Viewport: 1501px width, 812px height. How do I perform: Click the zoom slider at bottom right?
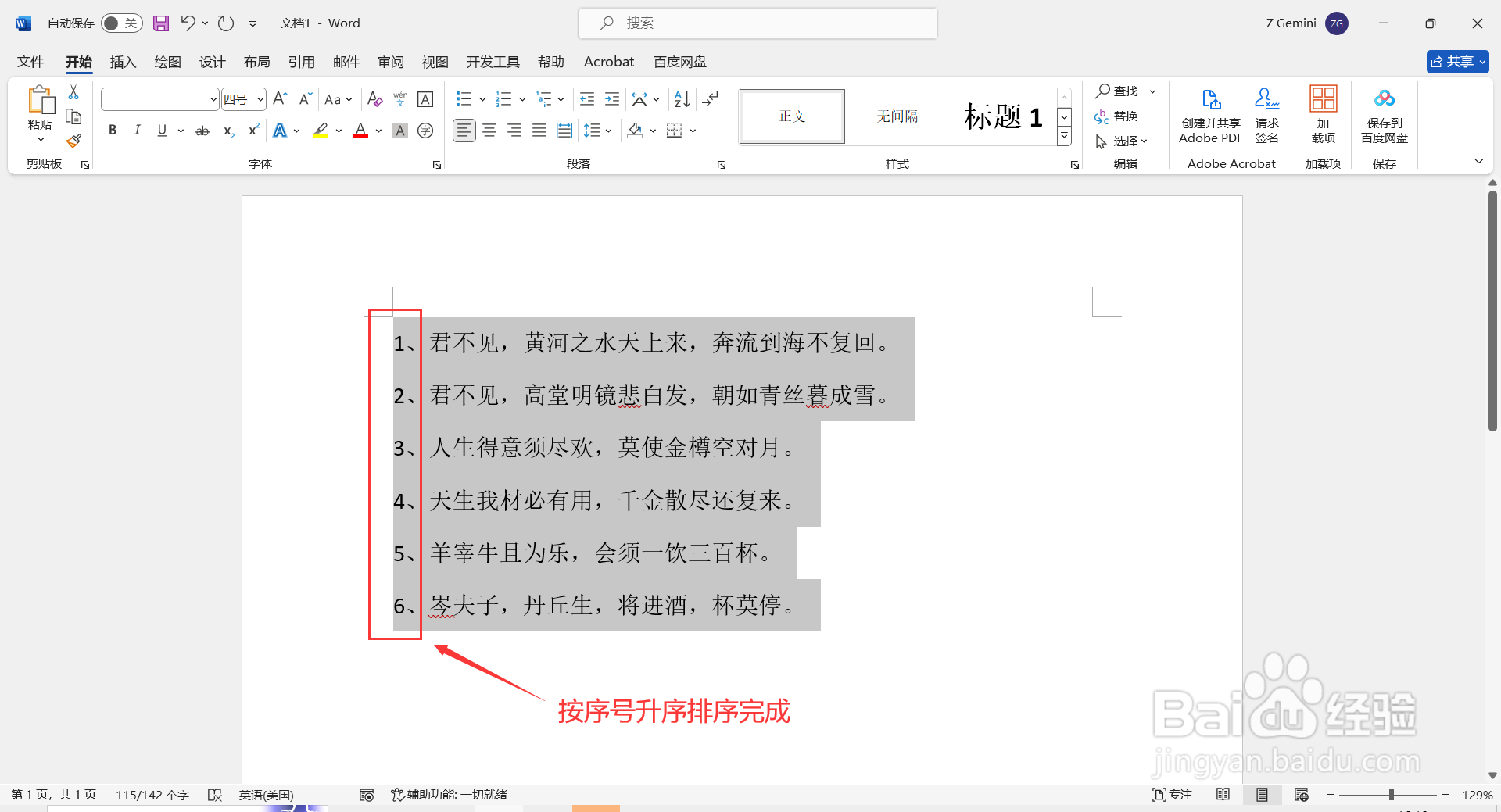point(1392,794)
